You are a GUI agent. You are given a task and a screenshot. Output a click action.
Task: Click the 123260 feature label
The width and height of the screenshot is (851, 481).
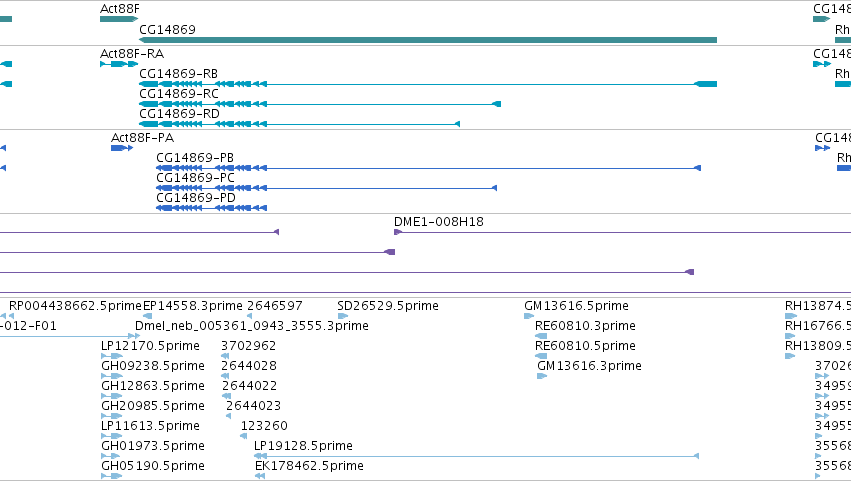click(264, 426)
